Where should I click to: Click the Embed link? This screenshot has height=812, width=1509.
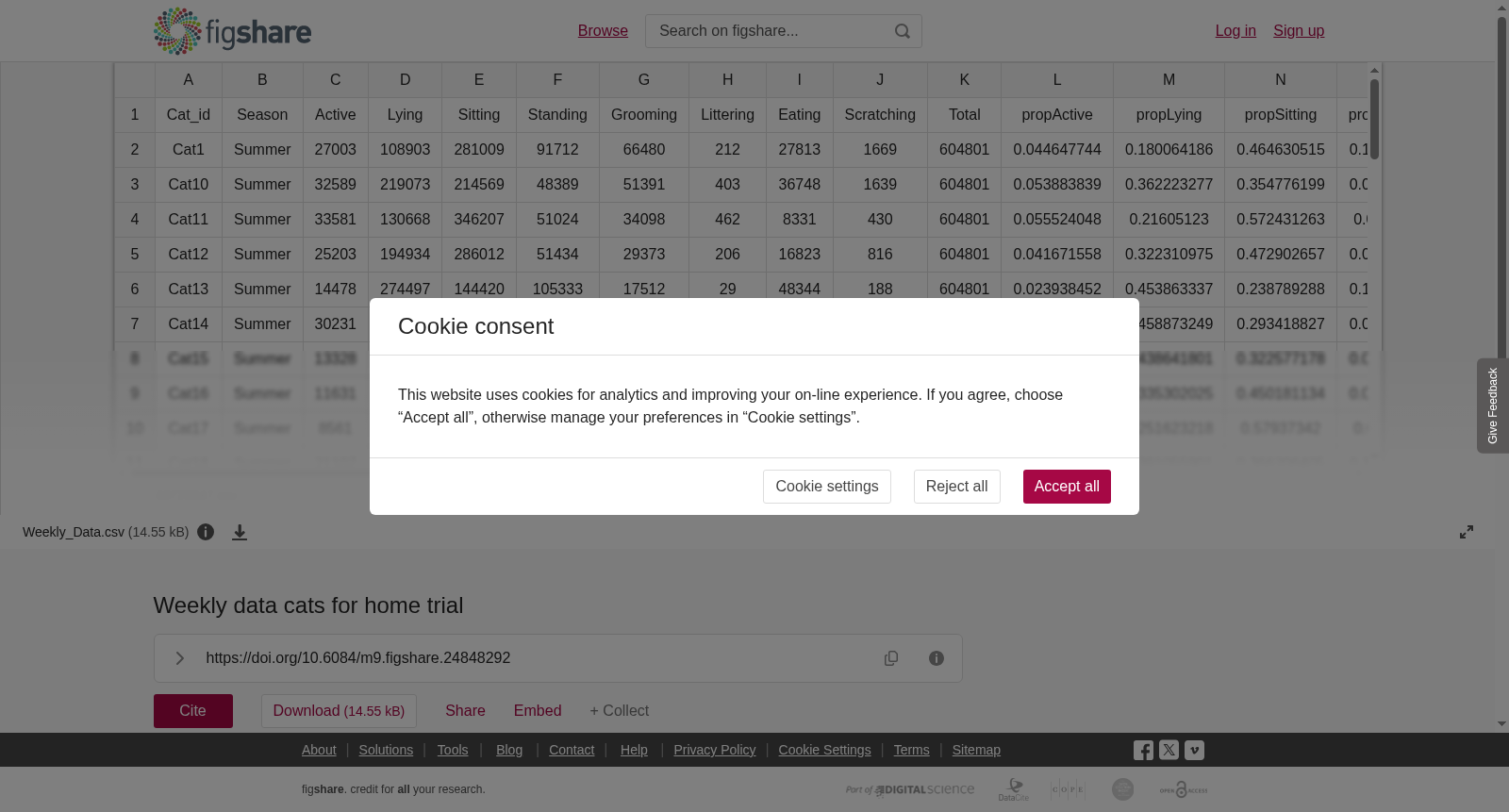538,711
